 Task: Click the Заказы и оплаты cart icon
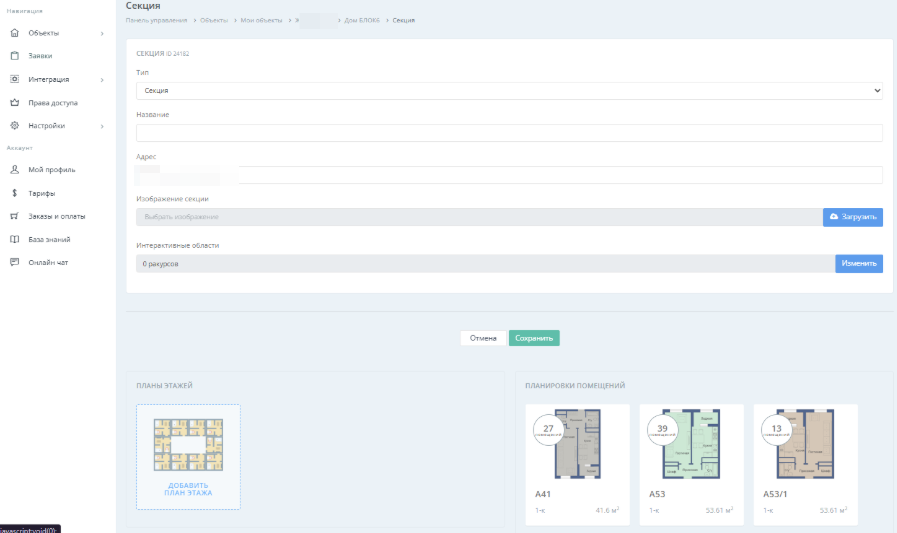coord(15,216)
